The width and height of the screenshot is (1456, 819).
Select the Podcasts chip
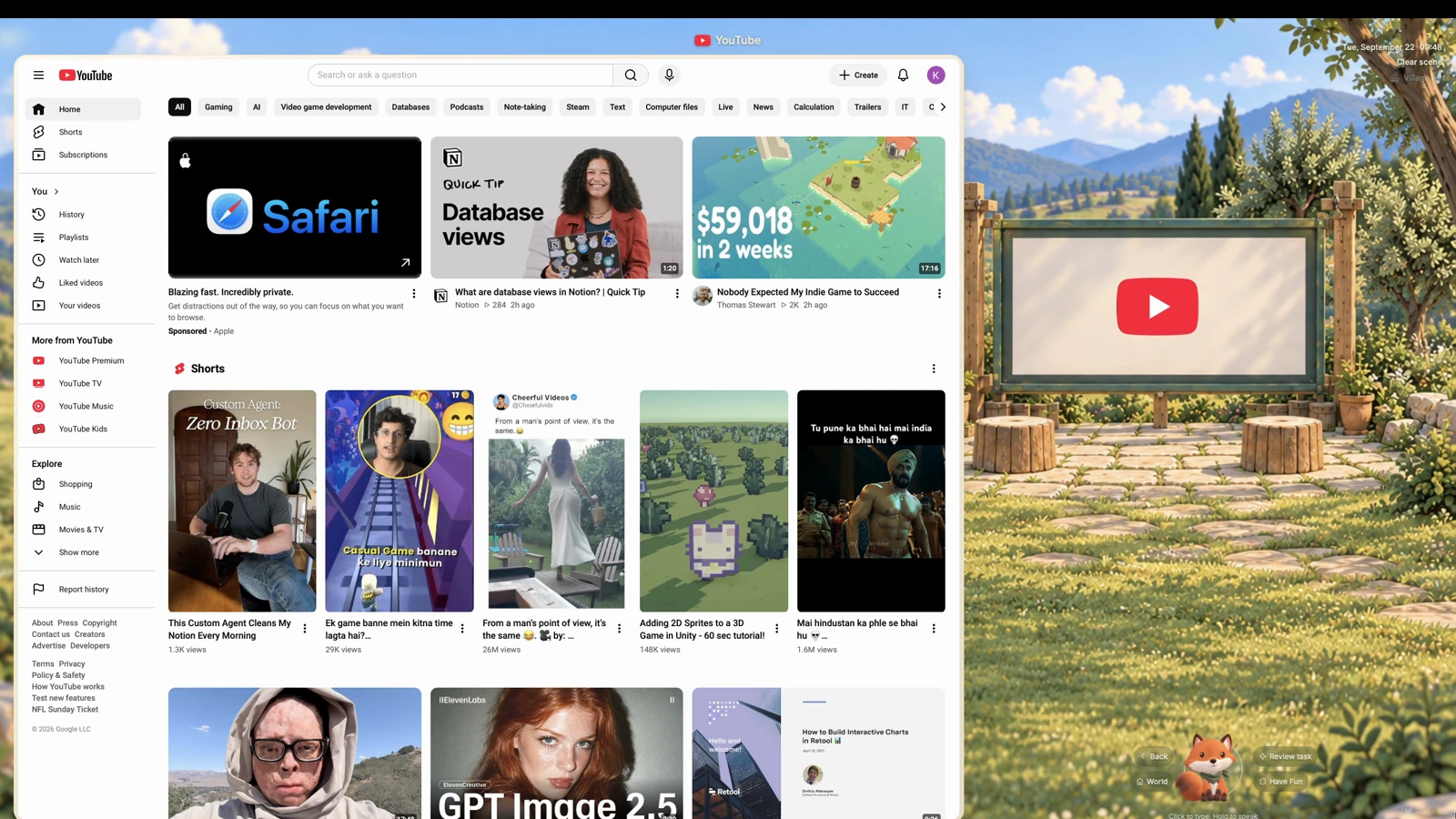click(x=467, y=107)
